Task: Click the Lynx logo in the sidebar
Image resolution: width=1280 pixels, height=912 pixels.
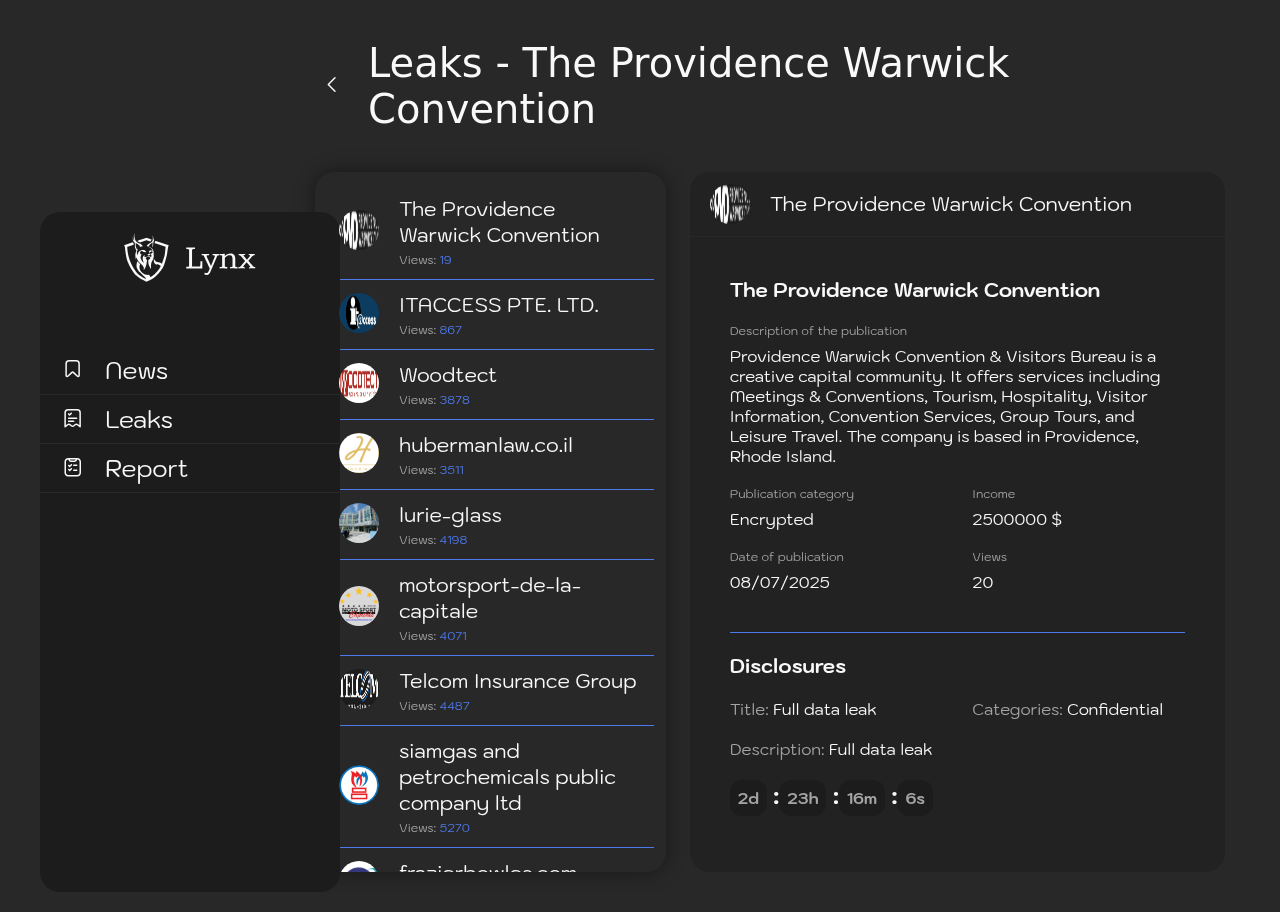Action: [x=190, y=258]
